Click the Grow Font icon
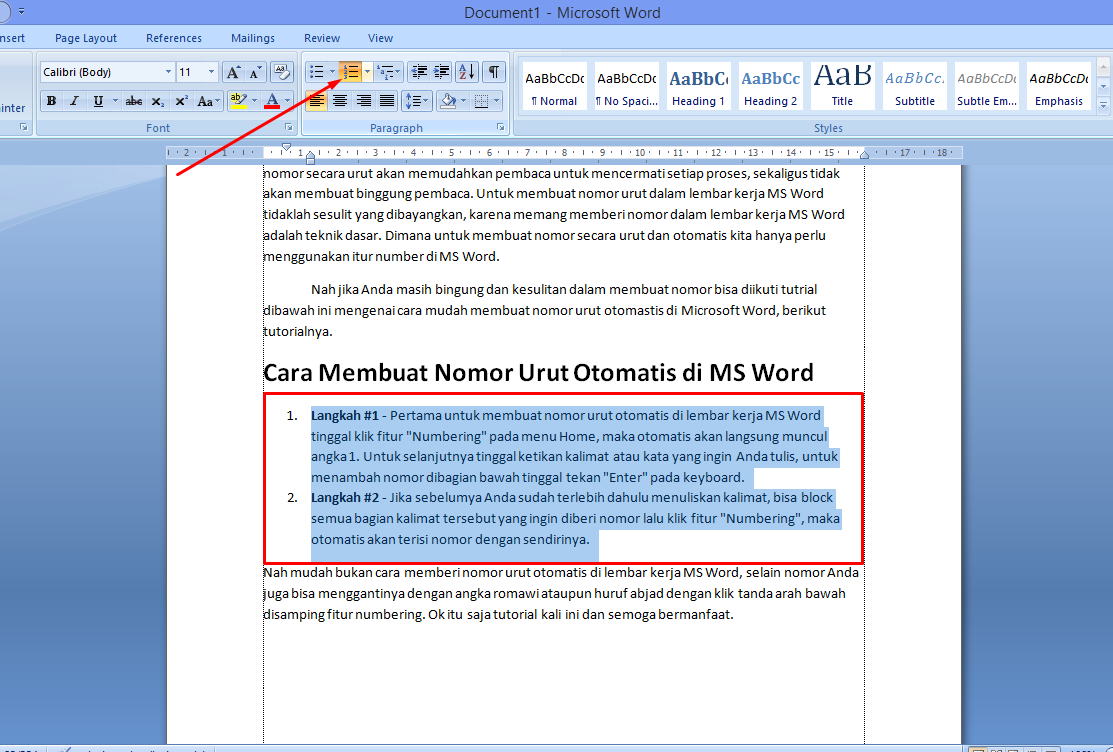This screenshot has width=1113, height=752. point(232,72)
